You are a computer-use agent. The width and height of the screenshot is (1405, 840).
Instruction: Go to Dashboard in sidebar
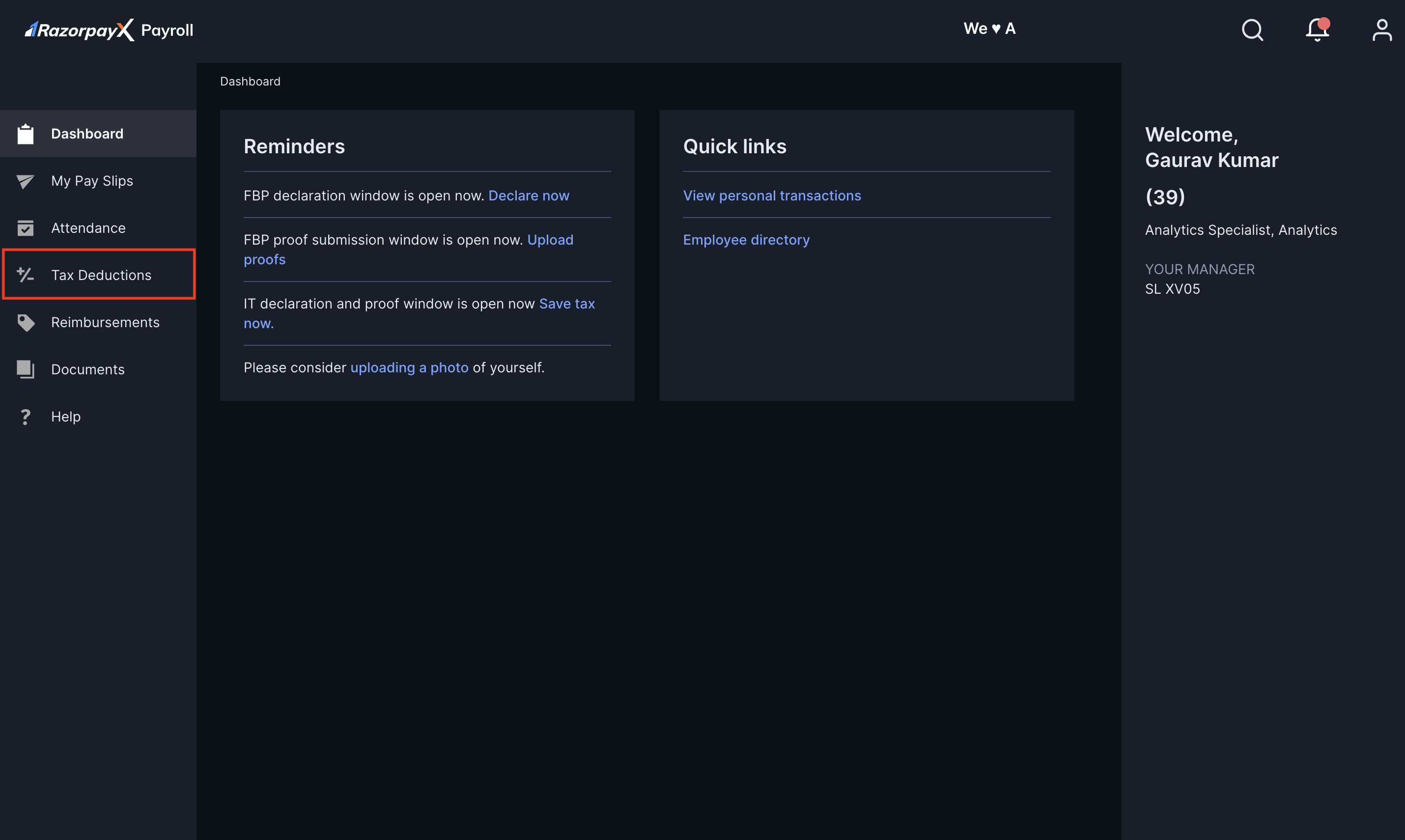[98, 134]
